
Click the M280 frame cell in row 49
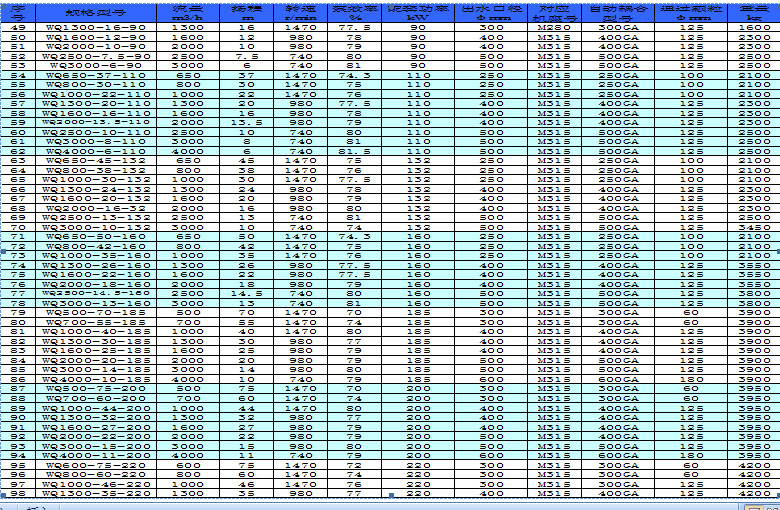tap(554, 27)
